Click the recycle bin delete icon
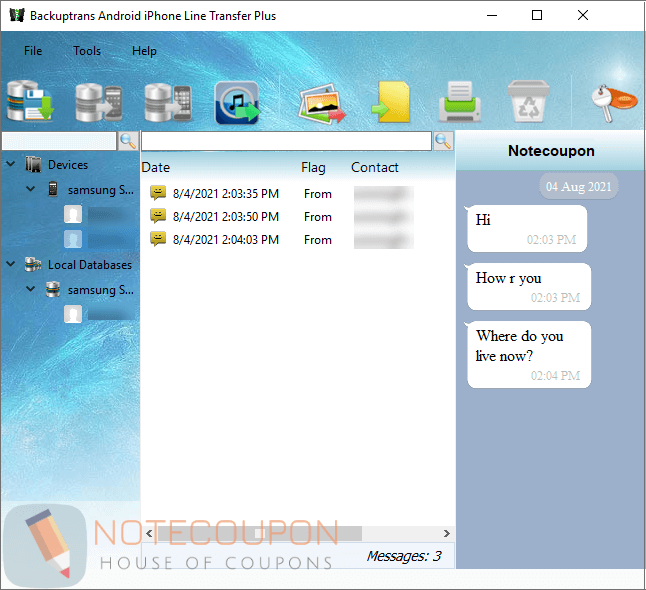This screenshot has width=646, height=590. 529,101
